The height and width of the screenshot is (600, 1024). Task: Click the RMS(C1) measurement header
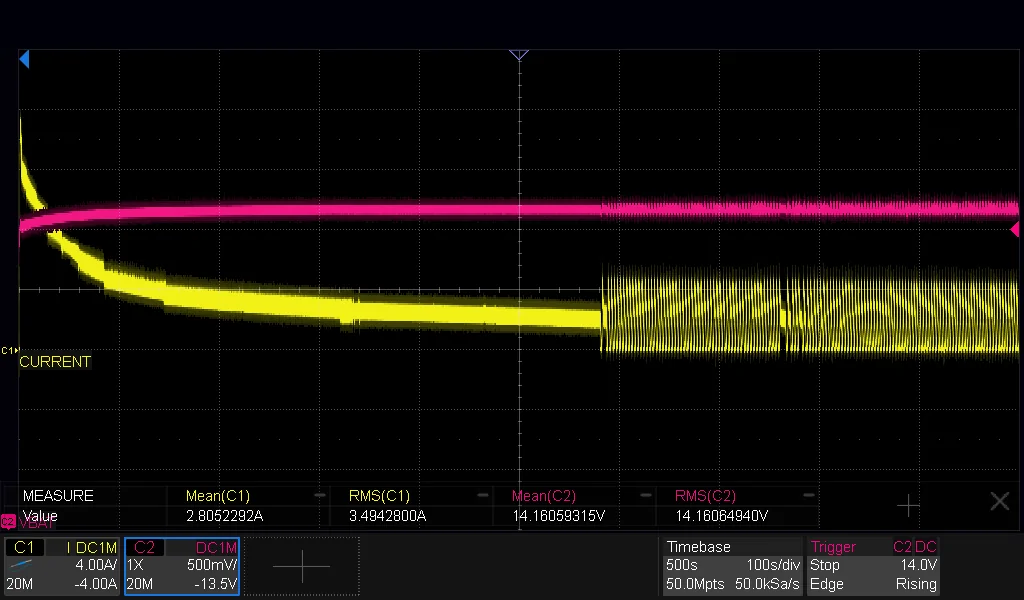(379, 496)
